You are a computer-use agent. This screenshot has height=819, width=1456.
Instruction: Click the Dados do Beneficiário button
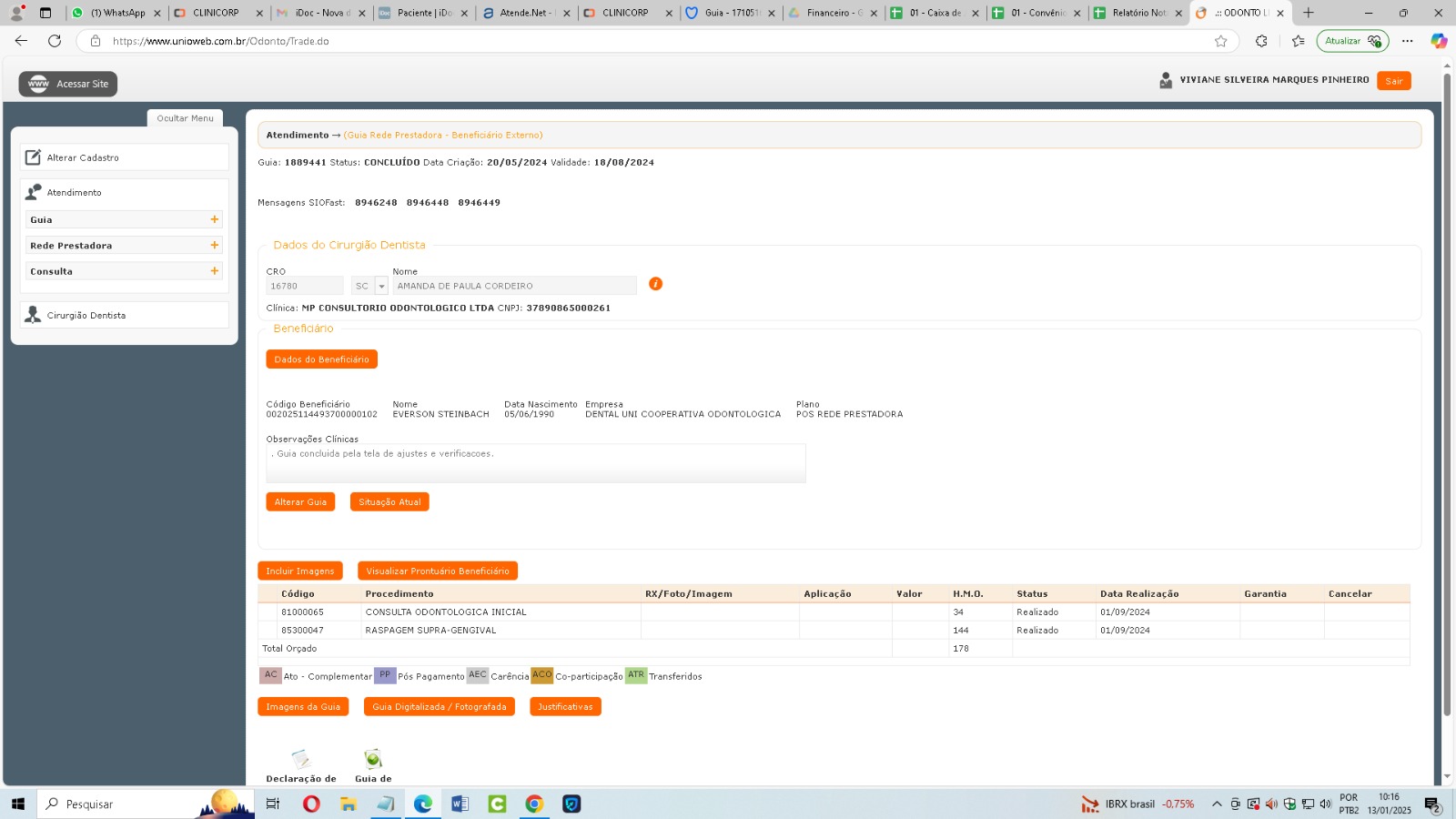point(321,359)
